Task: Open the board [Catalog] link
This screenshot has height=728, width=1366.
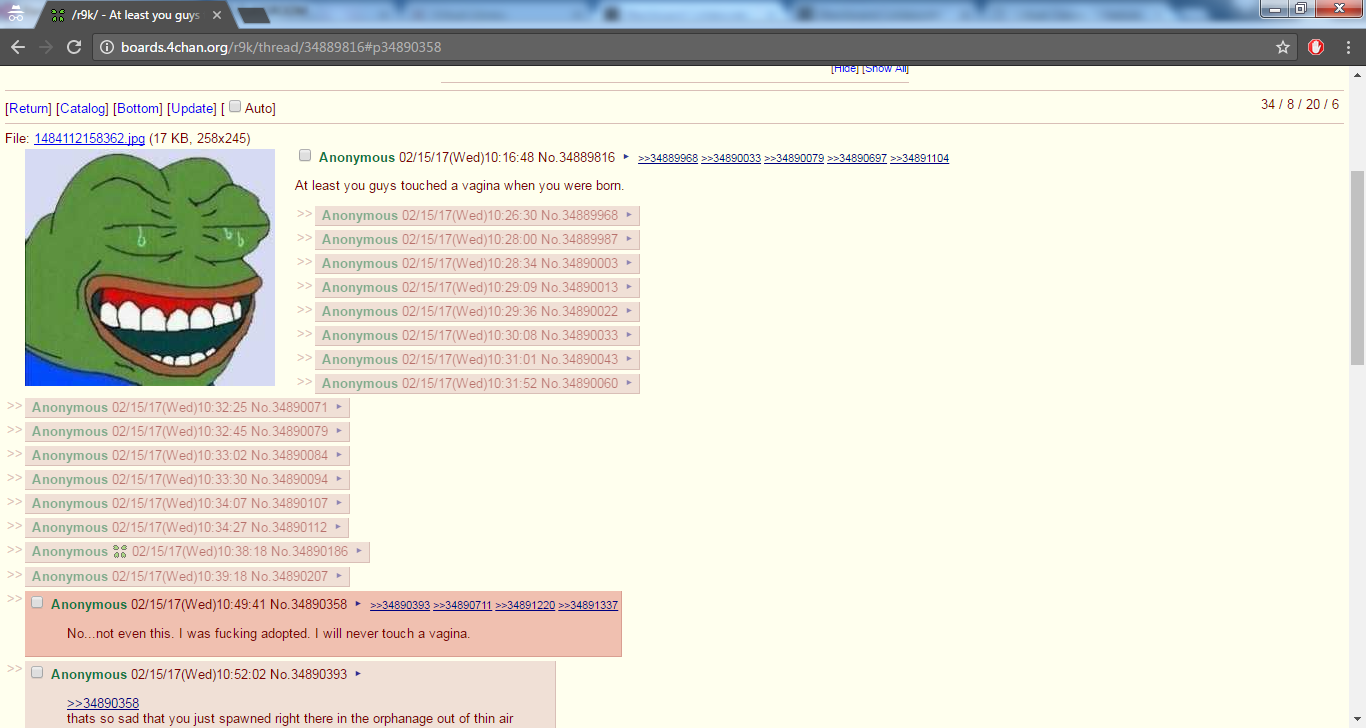Action: (82, 108)
